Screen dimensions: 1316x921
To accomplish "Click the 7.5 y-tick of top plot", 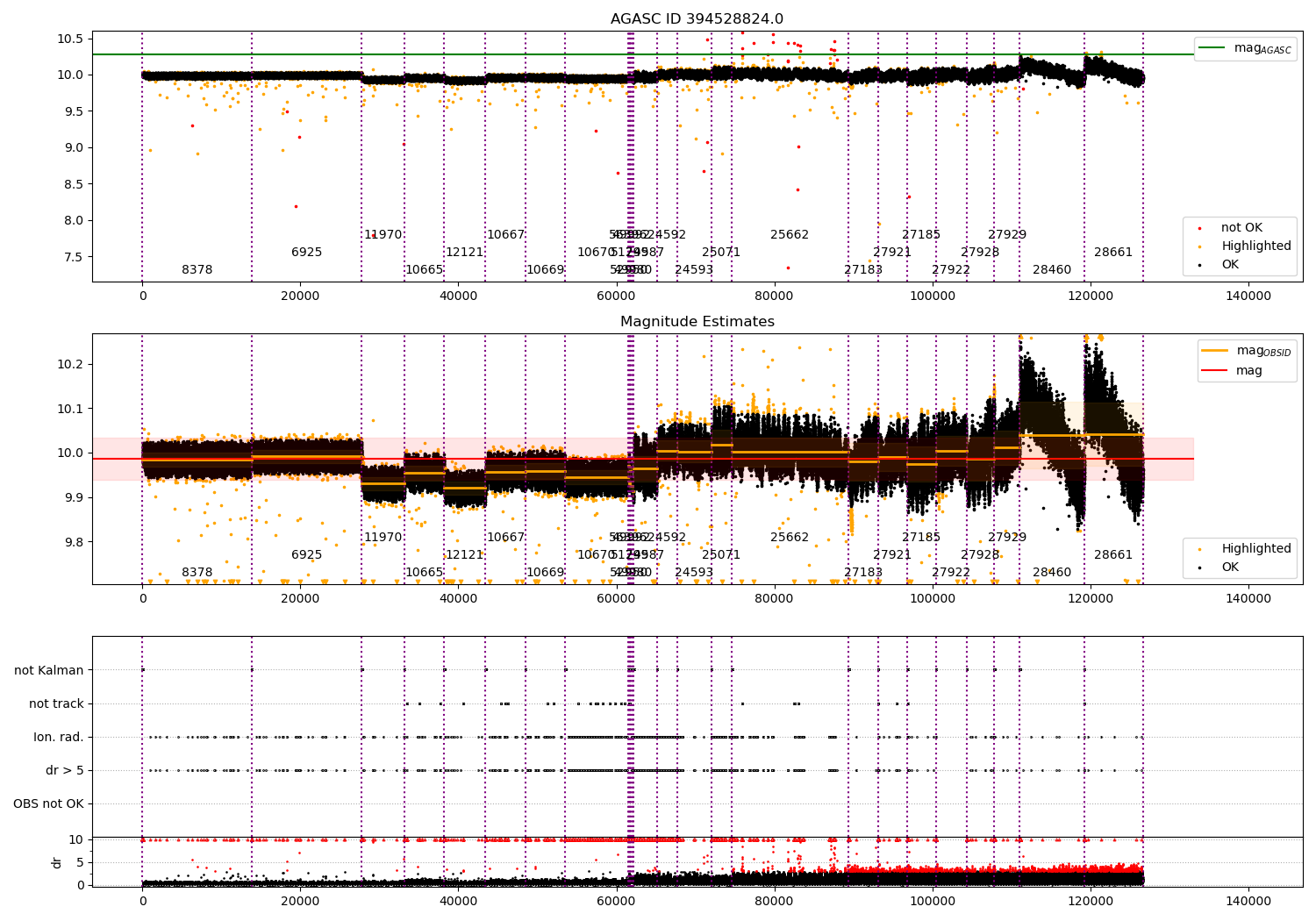I will click(x=74, y=257).
